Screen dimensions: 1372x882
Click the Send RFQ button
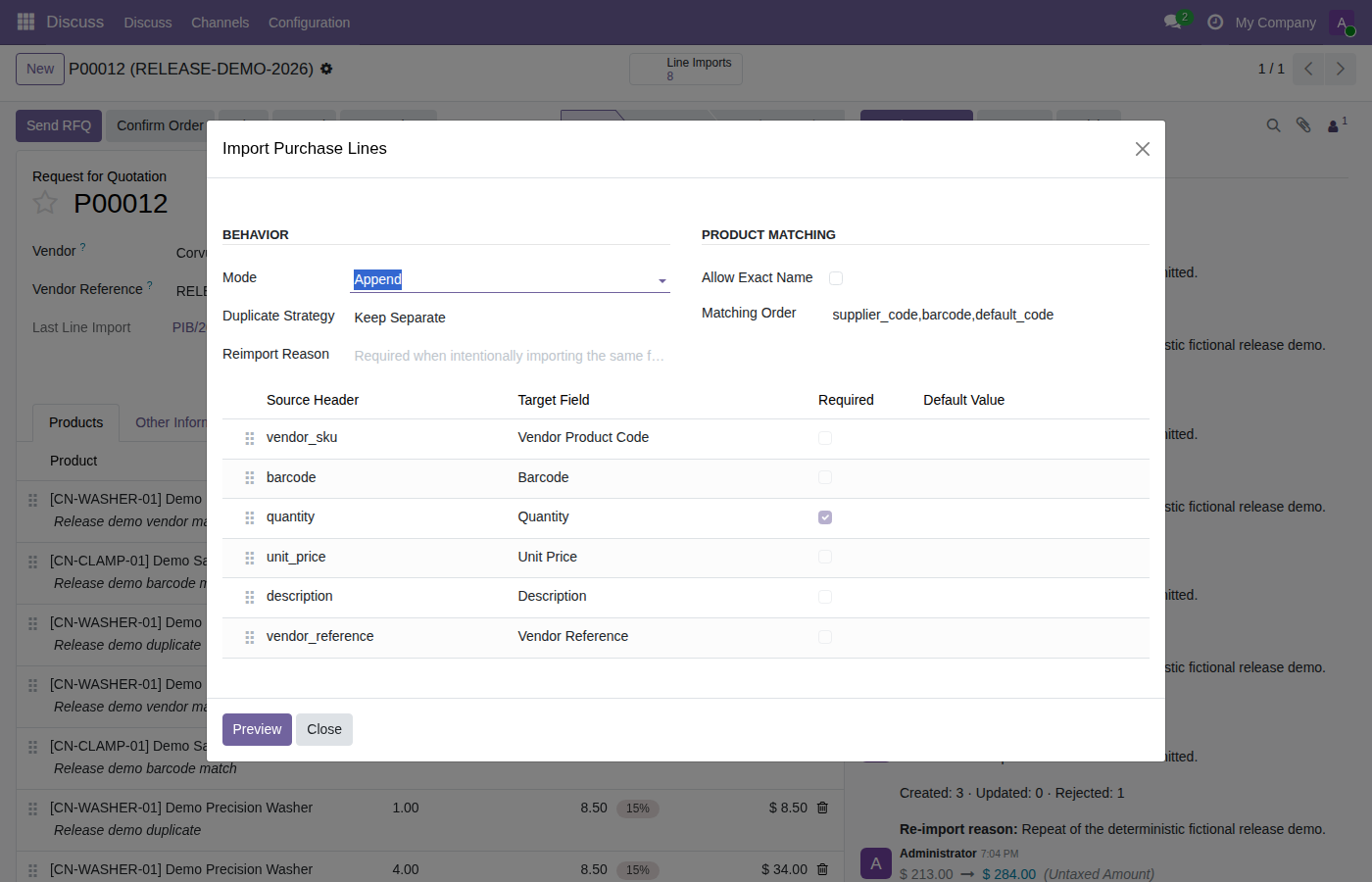pos(59,125)
